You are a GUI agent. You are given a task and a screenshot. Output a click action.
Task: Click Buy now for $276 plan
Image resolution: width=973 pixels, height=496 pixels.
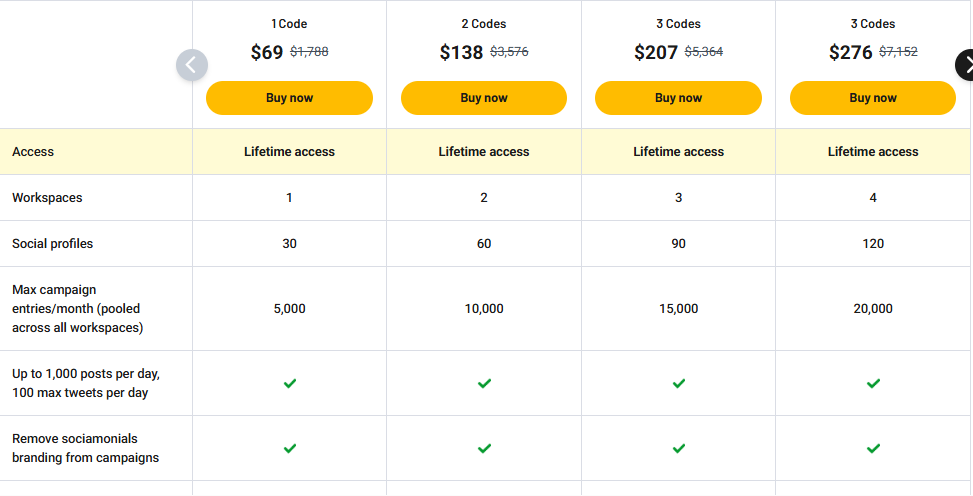[873, 98]
